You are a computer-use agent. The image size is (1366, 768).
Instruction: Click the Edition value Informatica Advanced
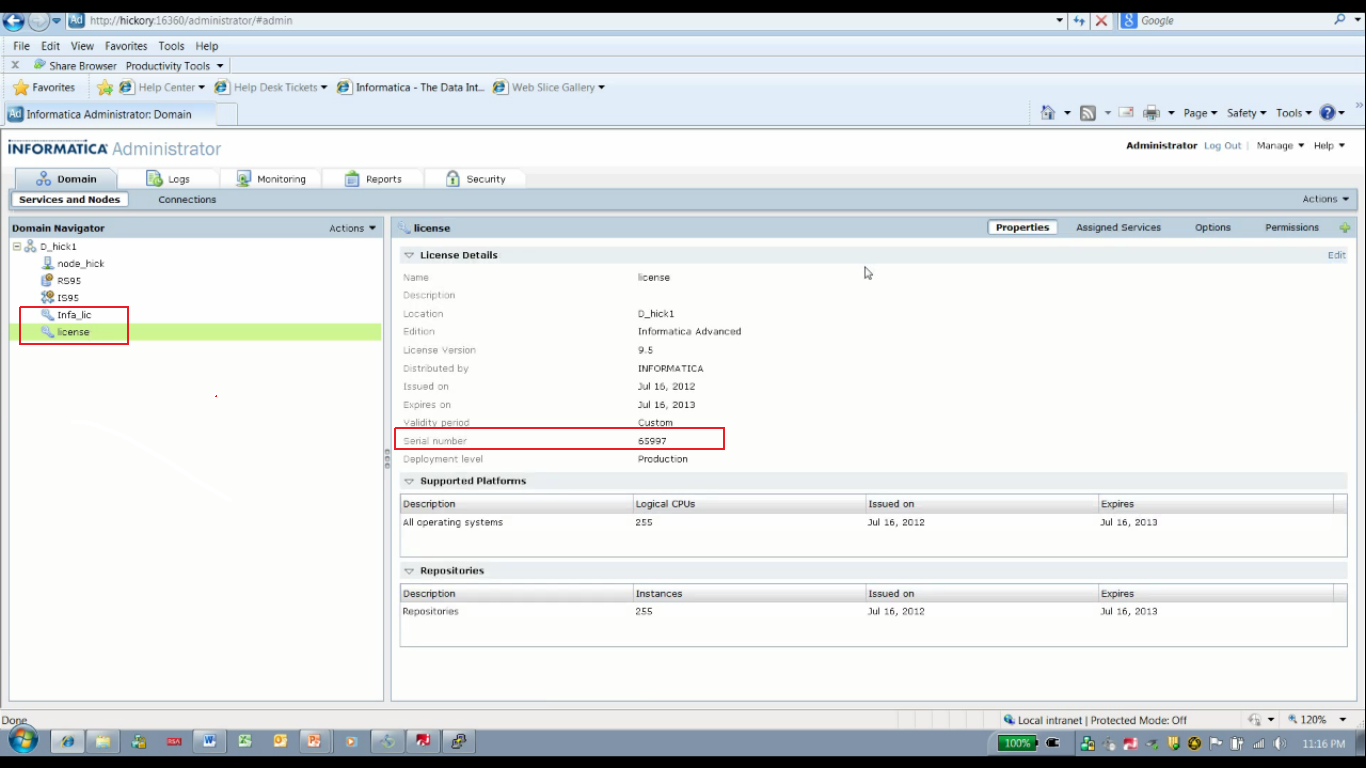tap(690, 332)
